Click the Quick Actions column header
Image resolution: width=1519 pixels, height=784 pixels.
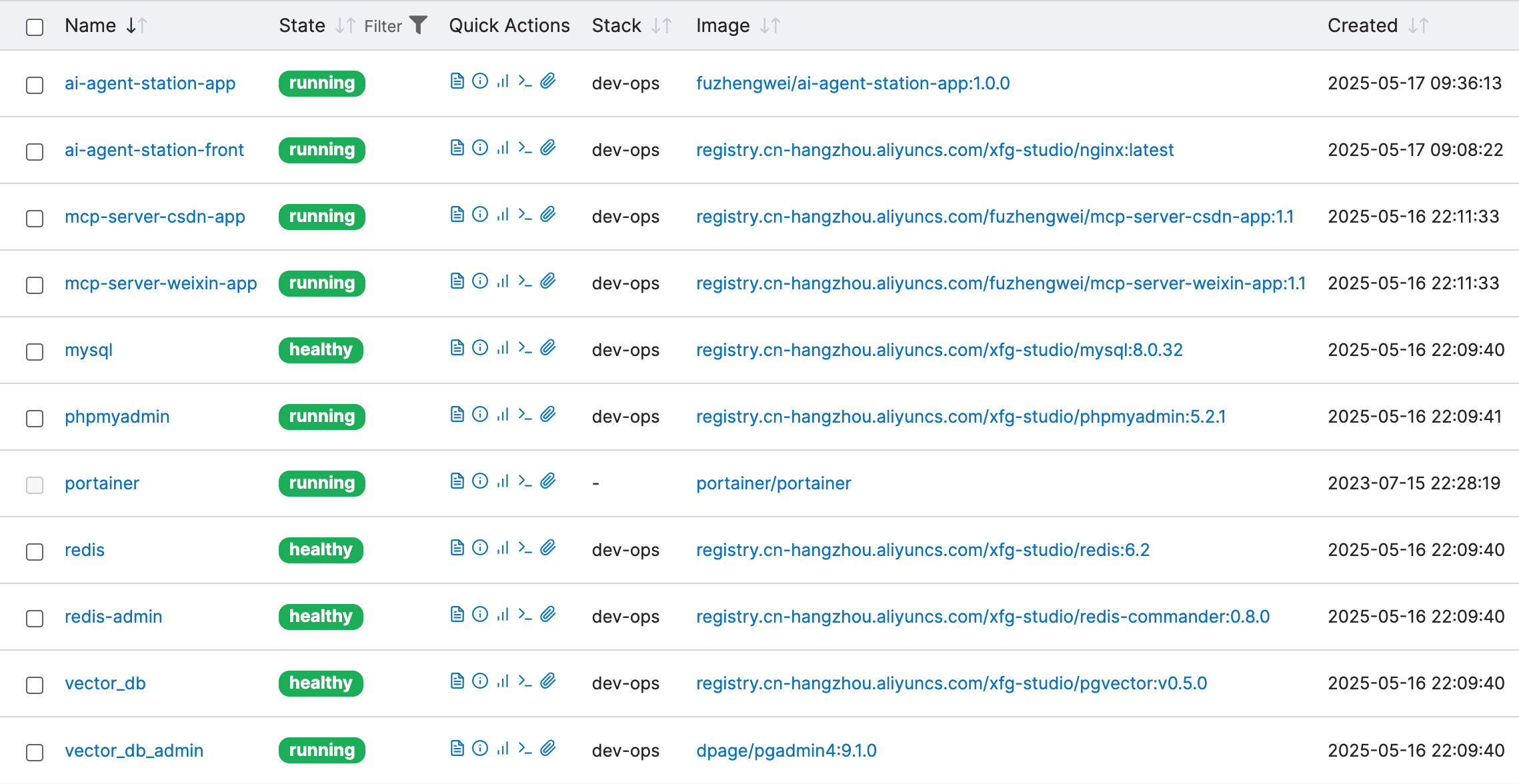(x=509, y=25)
